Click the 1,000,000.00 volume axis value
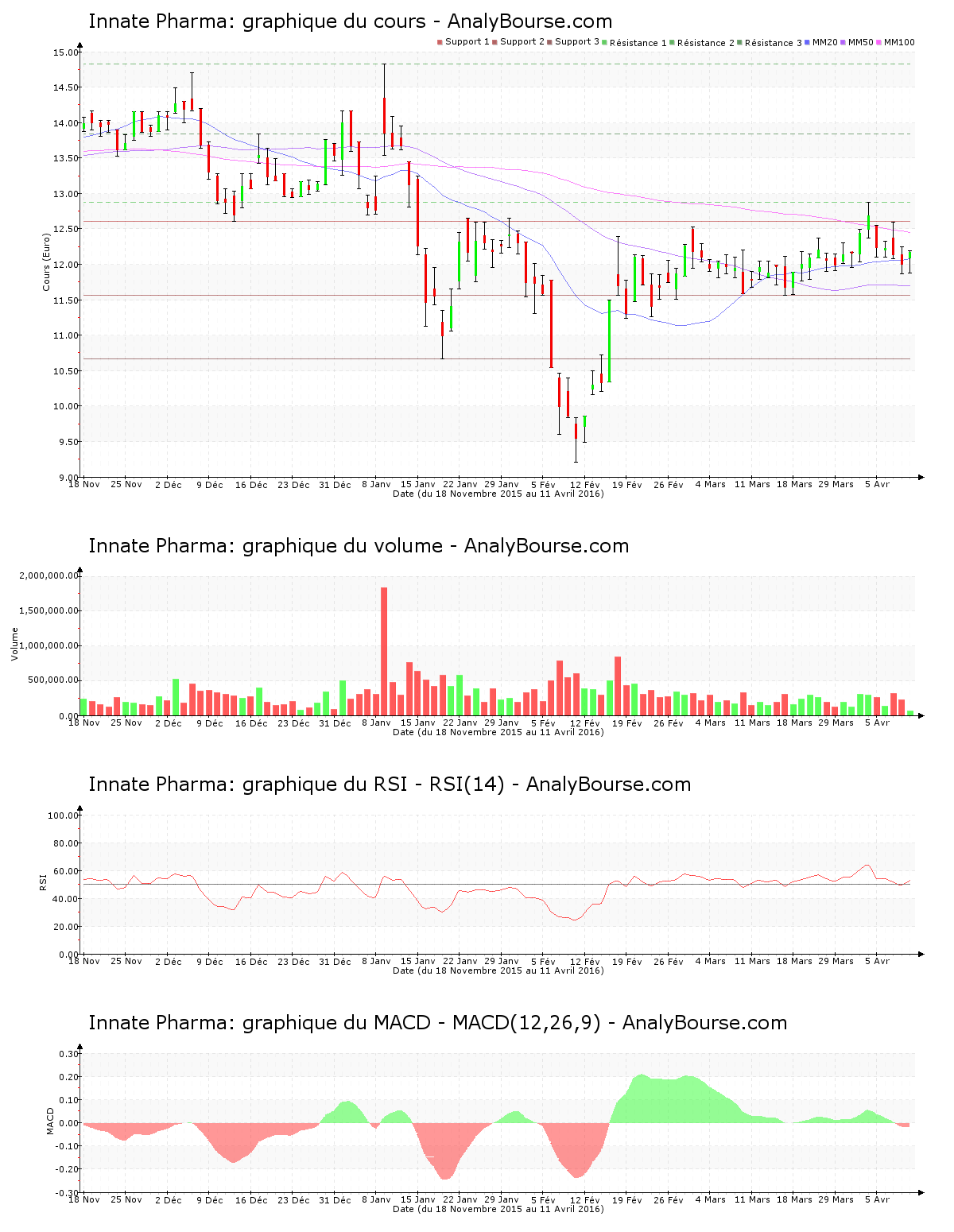The width and height of the screenshot is (954, 1232). click(48, 645)
